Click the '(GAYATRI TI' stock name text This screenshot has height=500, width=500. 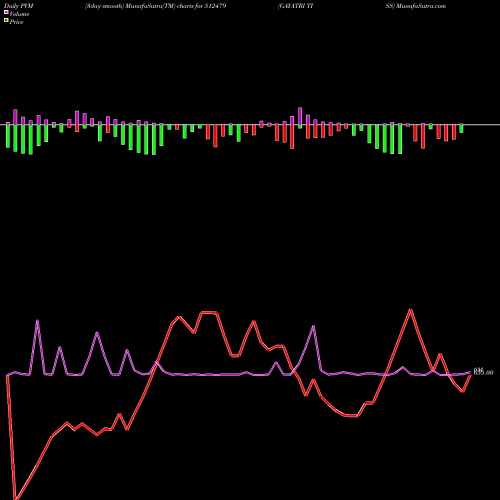pyautogui.click(x=295, y=6)
